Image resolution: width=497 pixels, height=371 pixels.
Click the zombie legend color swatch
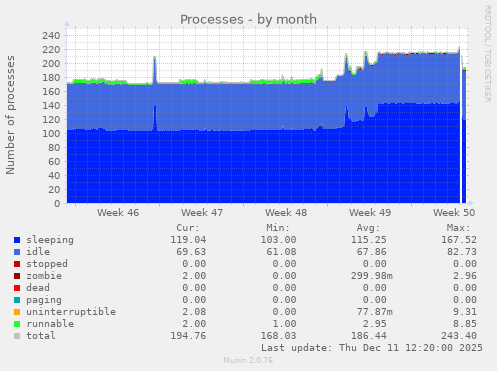coord(17,276)
